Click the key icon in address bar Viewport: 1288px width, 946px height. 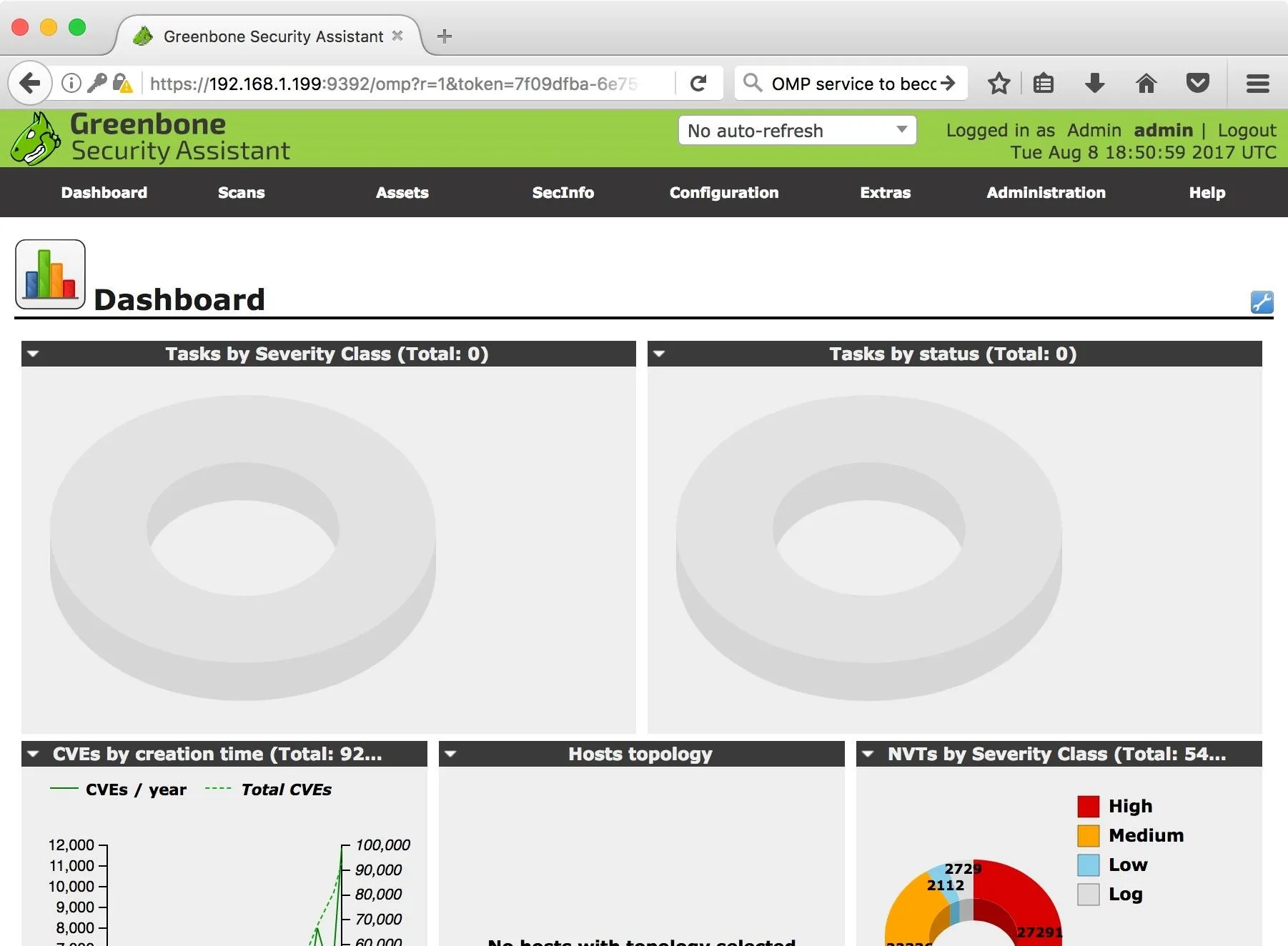tap(97, 83)
